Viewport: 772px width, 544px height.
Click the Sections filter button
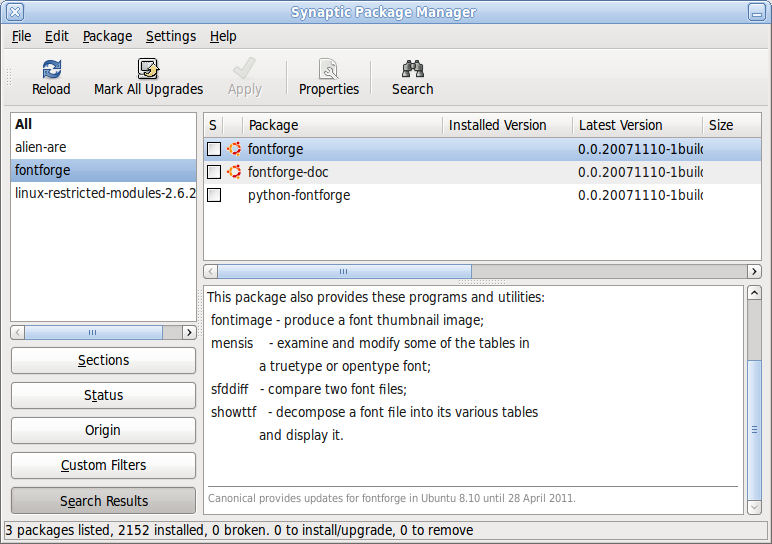(103, 360)
